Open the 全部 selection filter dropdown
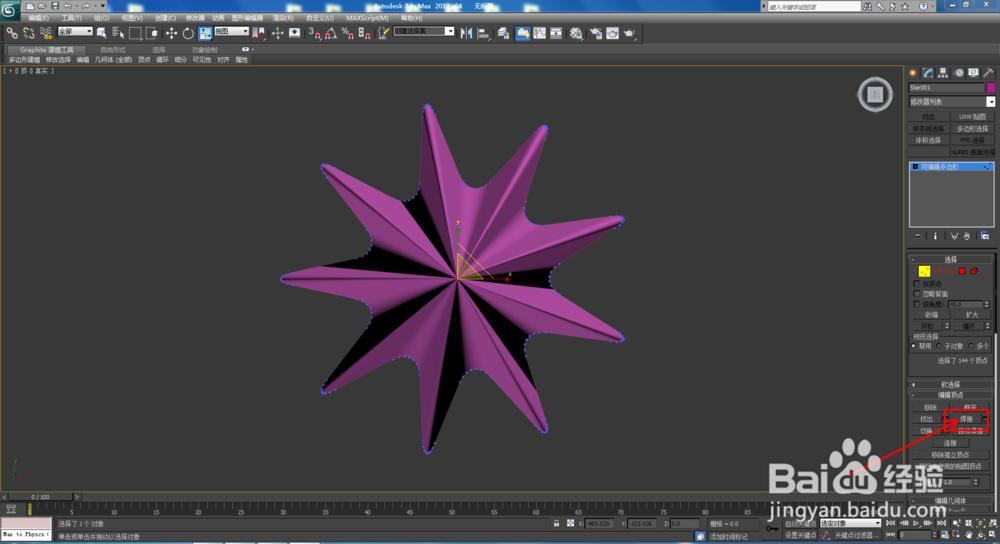Screen dimensions: 1000x544 (x=75, y=31)
